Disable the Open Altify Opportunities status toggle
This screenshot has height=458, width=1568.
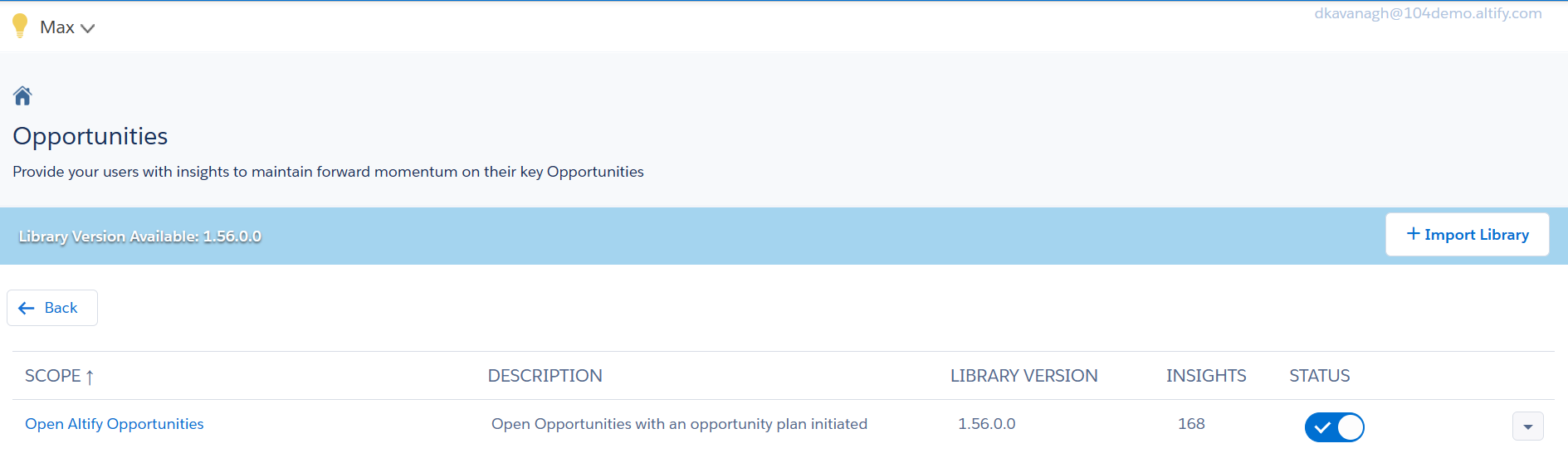[1335, 427]
